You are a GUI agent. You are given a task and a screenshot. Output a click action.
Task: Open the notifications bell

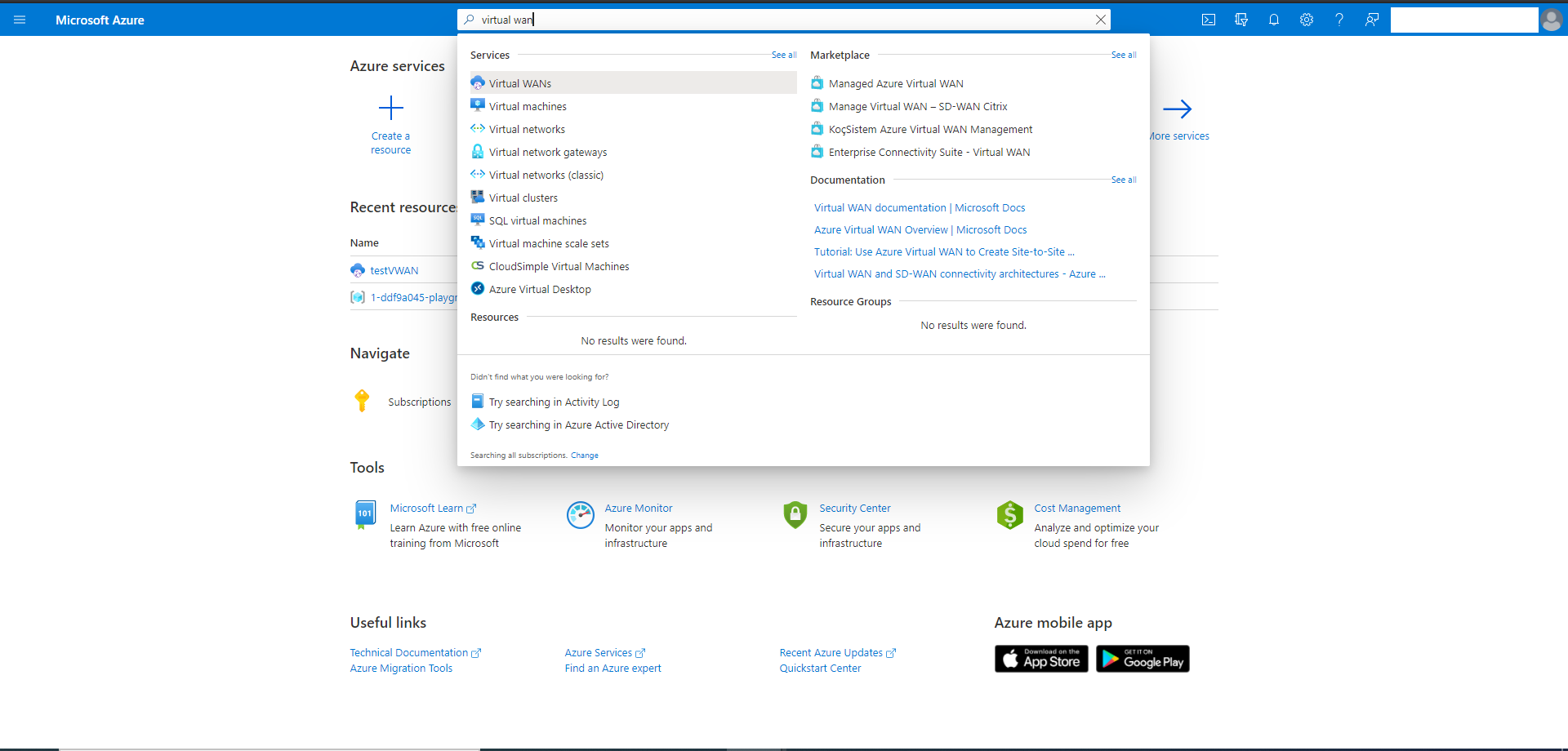(x=1274, y=20)
